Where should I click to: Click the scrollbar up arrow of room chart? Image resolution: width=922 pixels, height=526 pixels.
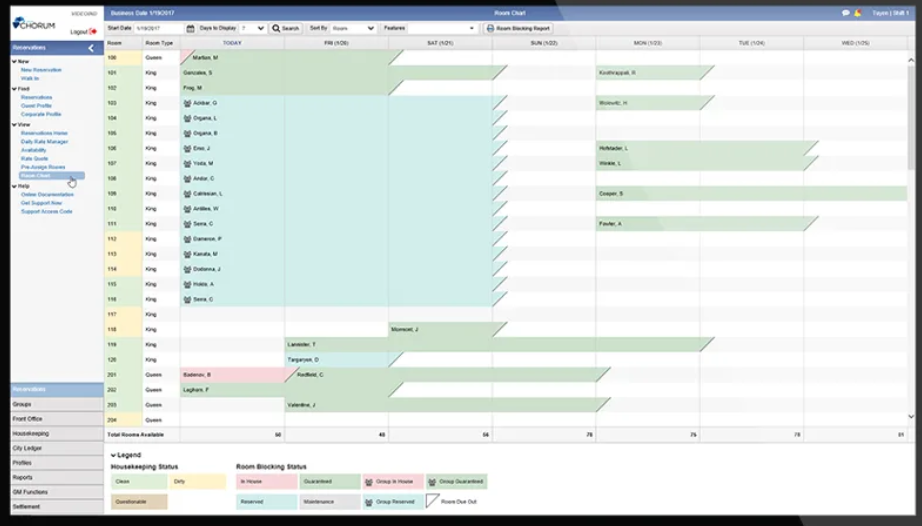point(911,60)
